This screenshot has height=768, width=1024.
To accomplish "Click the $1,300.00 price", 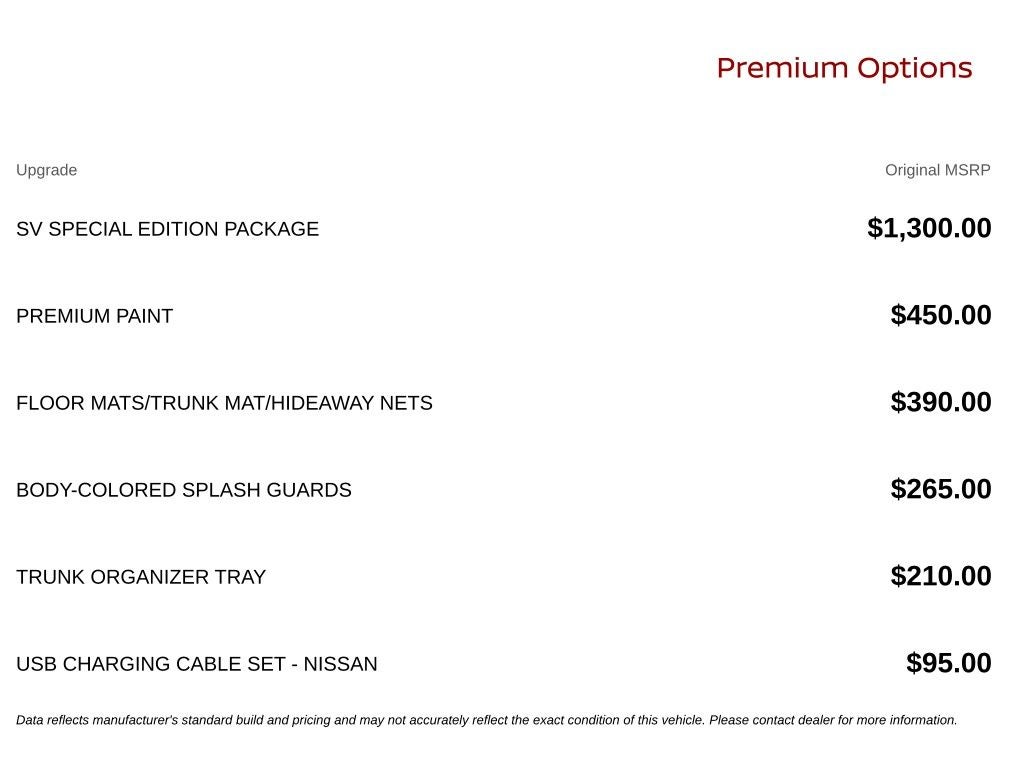I will click(x=929, y=228).
